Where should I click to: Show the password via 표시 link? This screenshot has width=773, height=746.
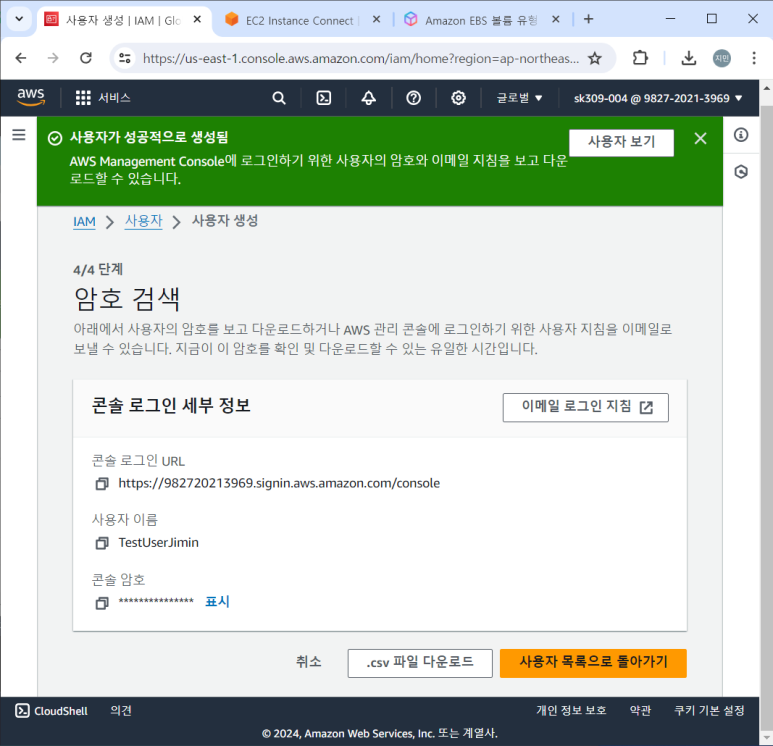point(217,602)
